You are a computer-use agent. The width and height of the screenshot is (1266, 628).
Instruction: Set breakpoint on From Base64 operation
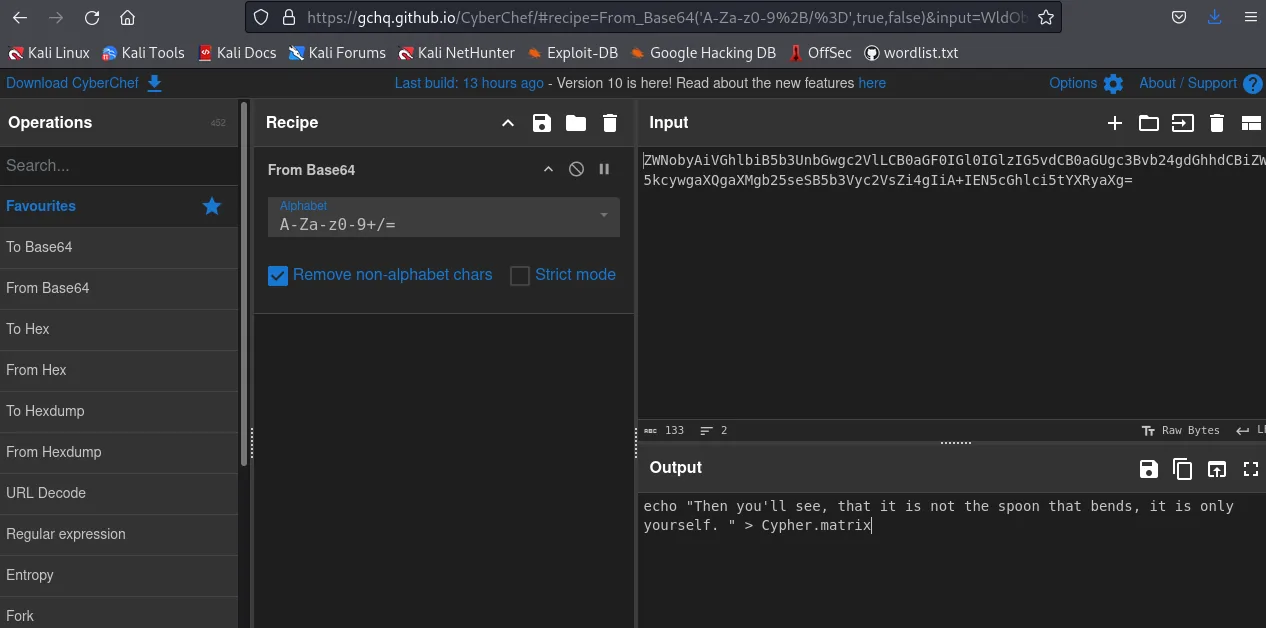click(604, 169)
